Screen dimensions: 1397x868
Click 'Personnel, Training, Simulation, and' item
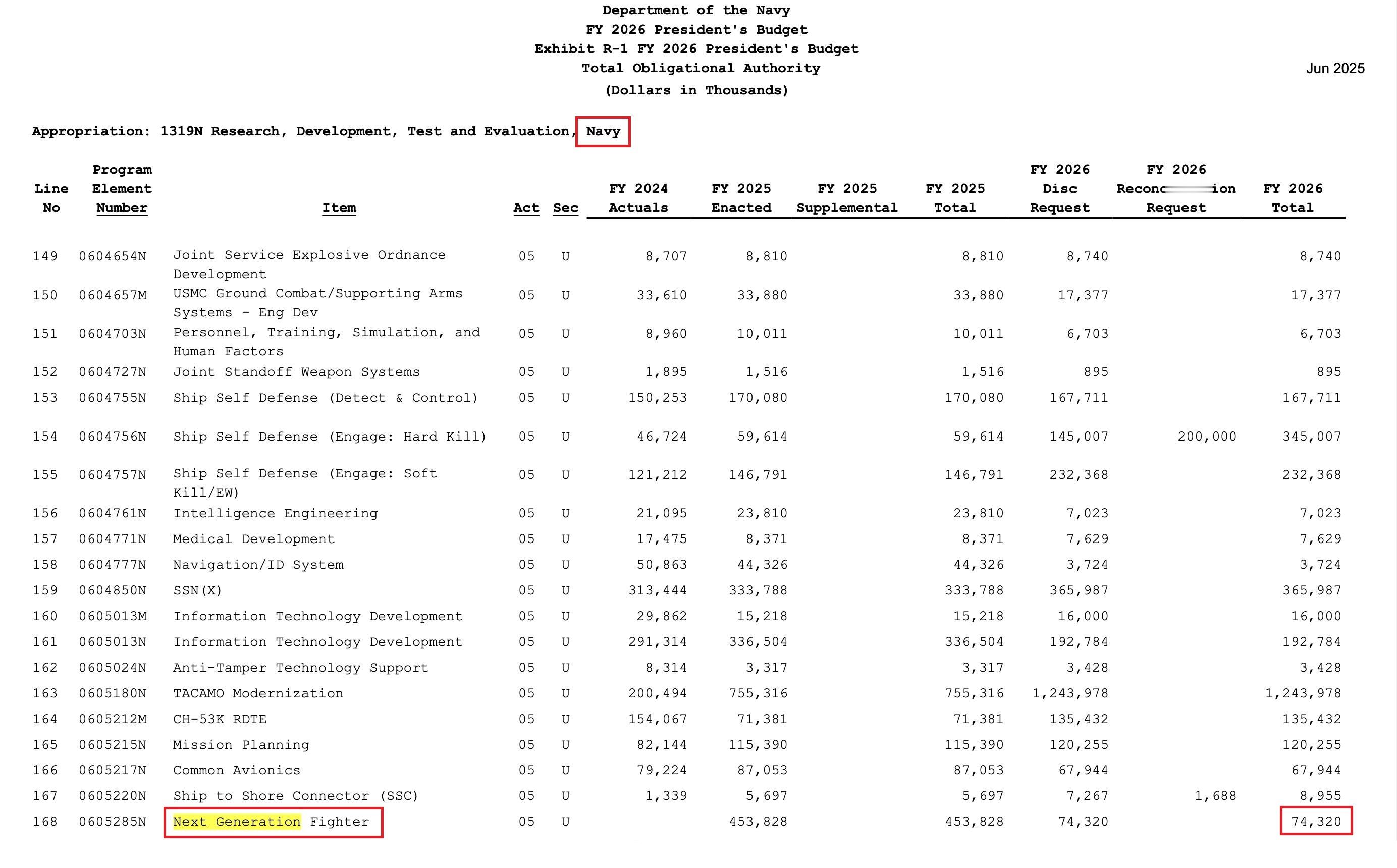[x=327, y=333]
